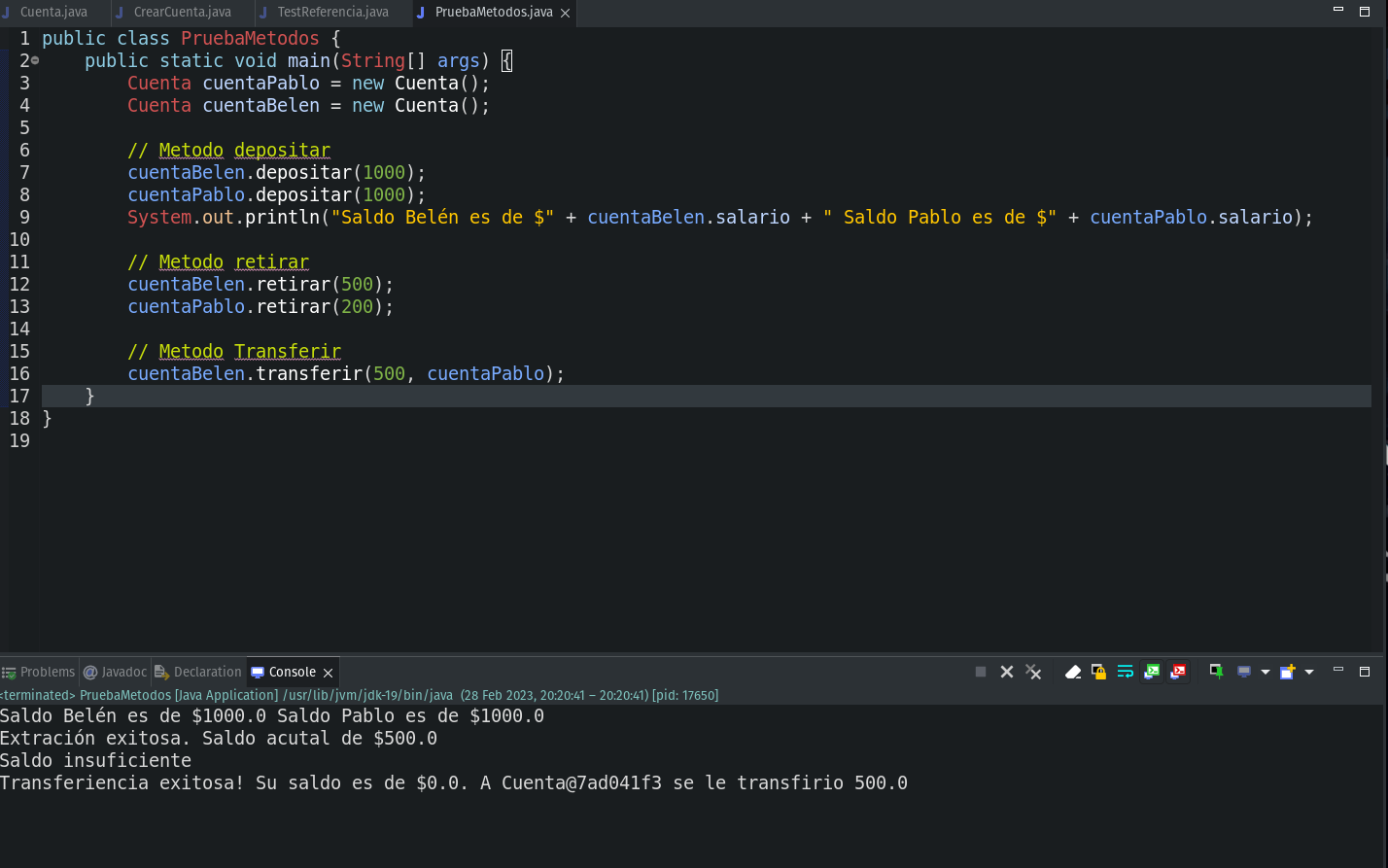The image size is (1388, 868).
Task: Open the Open Console dropdown arrow
Action: (1309, 672)
